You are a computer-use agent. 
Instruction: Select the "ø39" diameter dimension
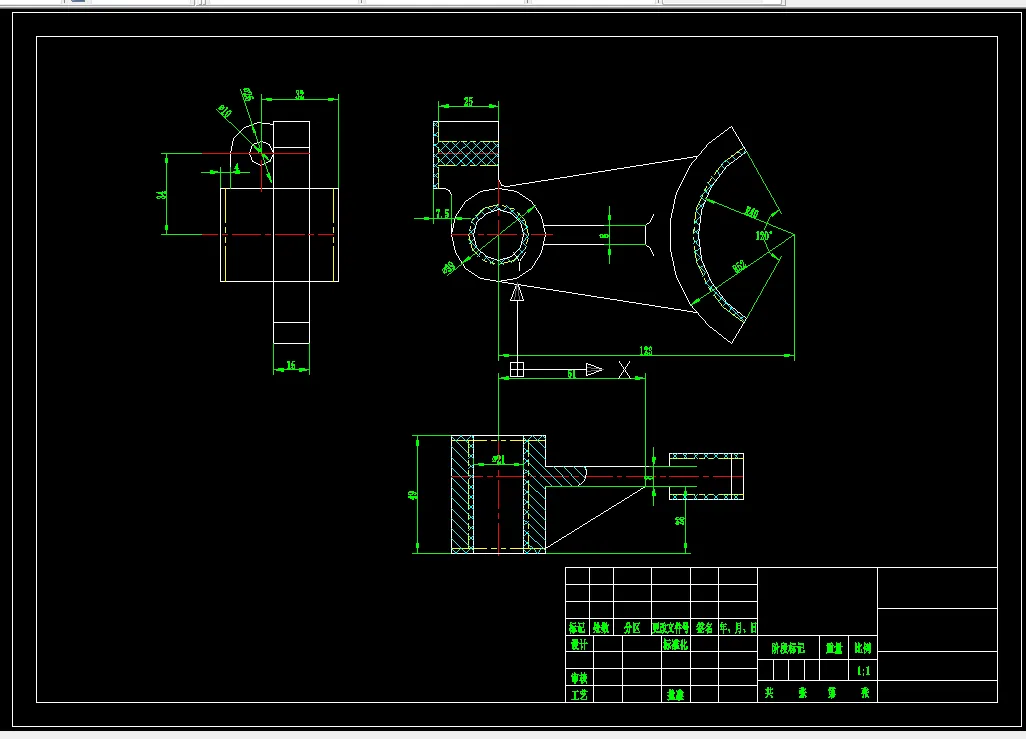tap(450, 267)
